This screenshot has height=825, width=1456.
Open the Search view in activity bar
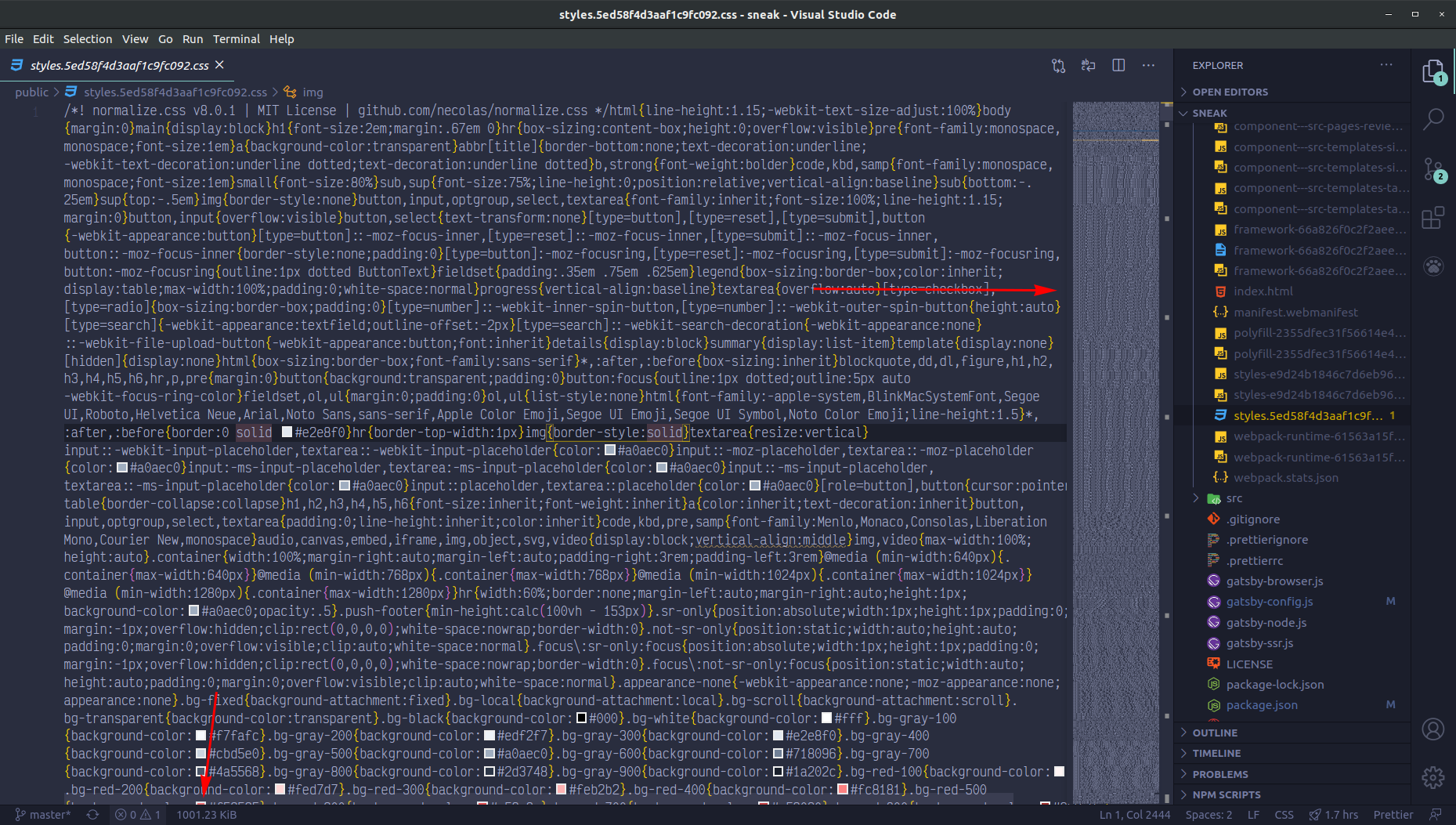pyautogui.click(x=1433, y=119)
